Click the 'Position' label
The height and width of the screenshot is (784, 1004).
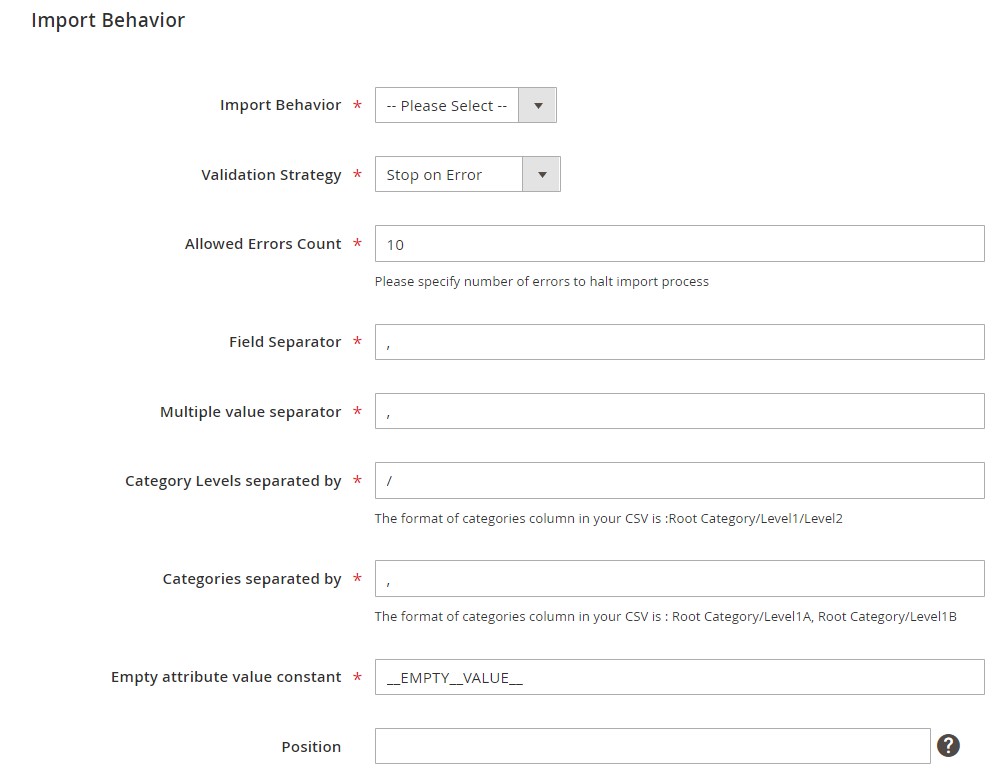pyautogui.click(x=311, y=747)
